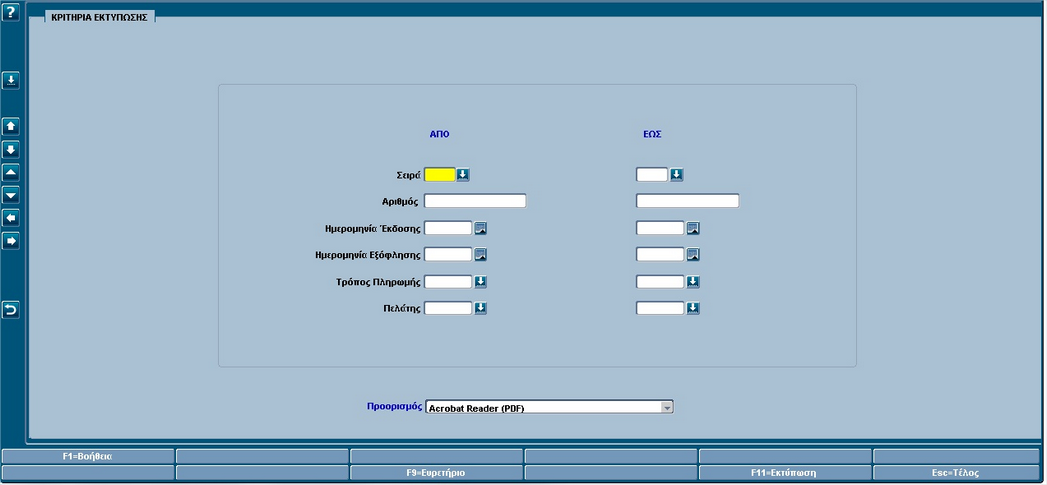The height and width of the screenshot is (485, 1047).
Task: Click the down triangle sidebar icon
Action: (11, 195)
